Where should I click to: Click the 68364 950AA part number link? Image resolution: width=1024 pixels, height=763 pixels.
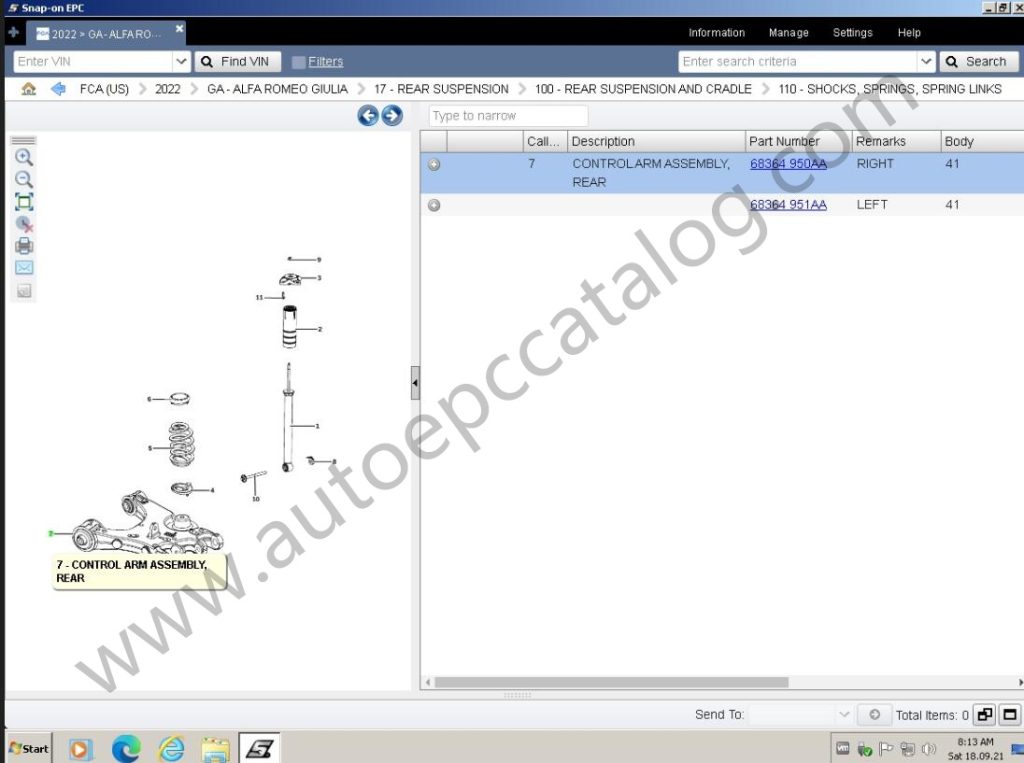789,163
